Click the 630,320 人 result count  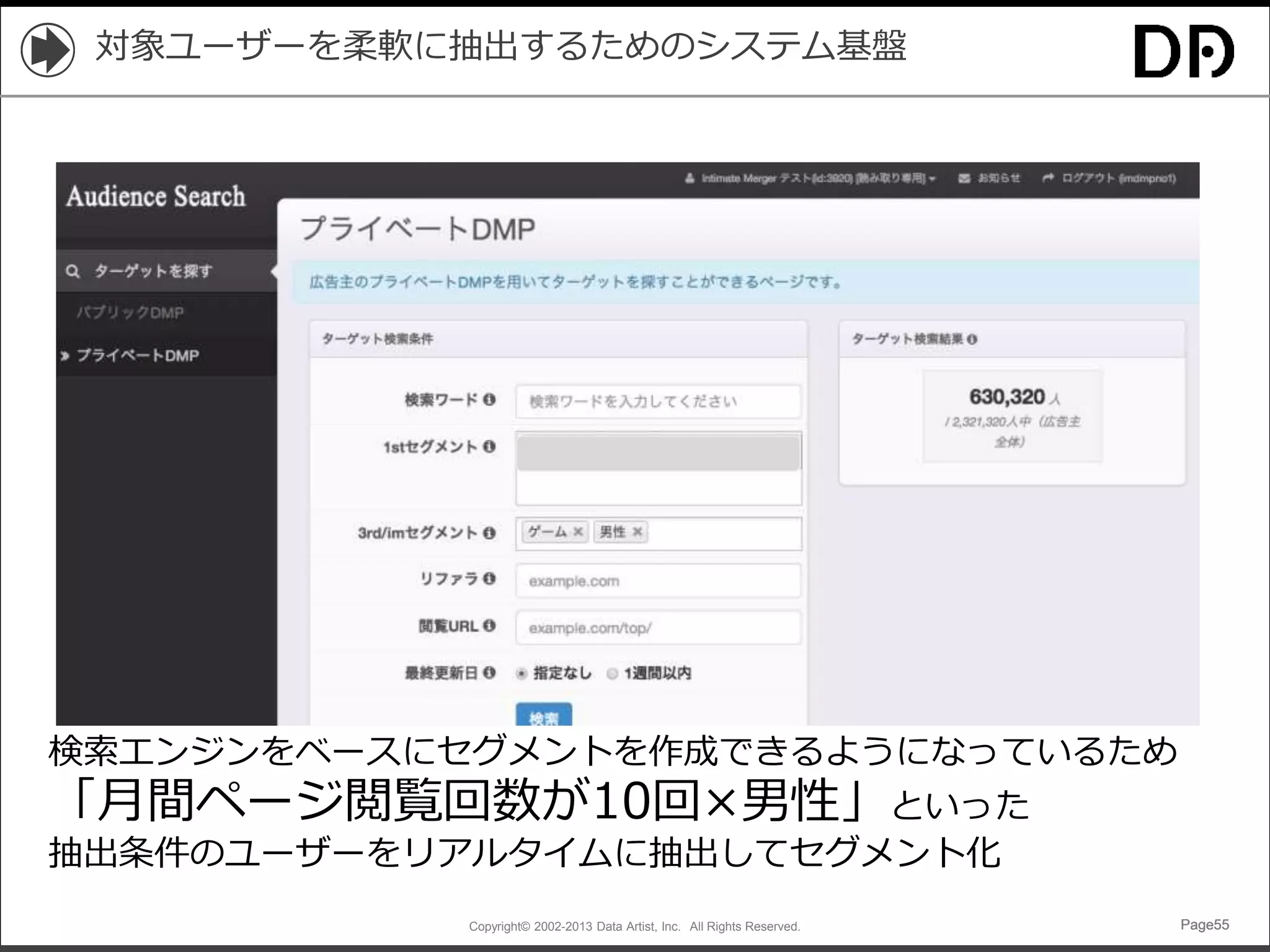coord(1015,397)
